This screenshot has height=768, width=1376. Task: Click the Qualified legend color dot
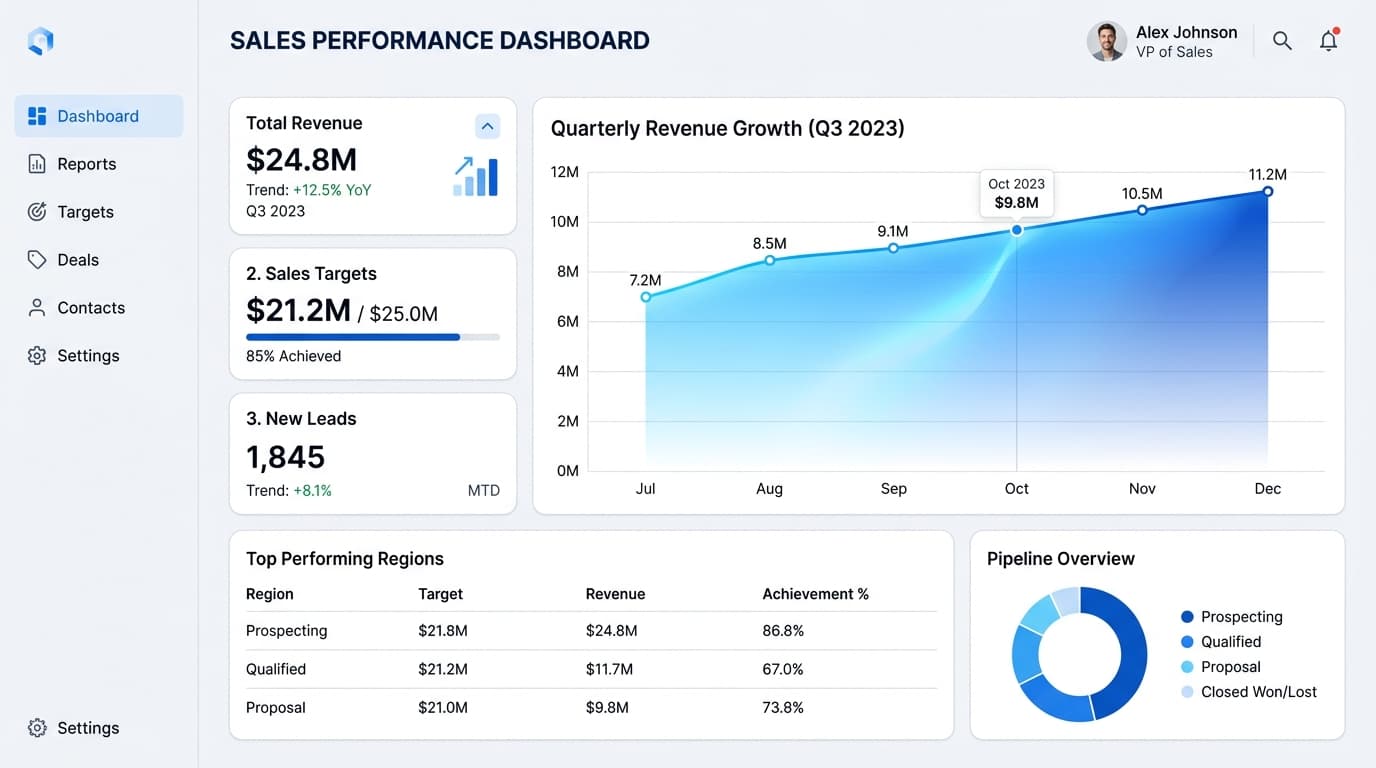click(x=1187, y=642)
